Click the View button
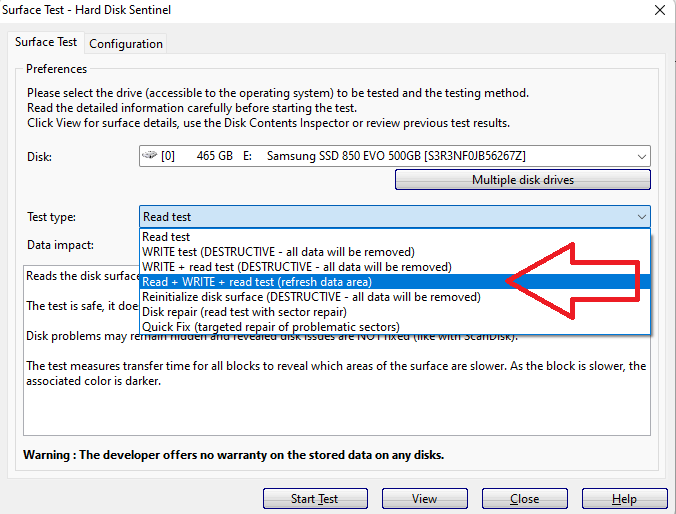676x514 pixels. 425,499
